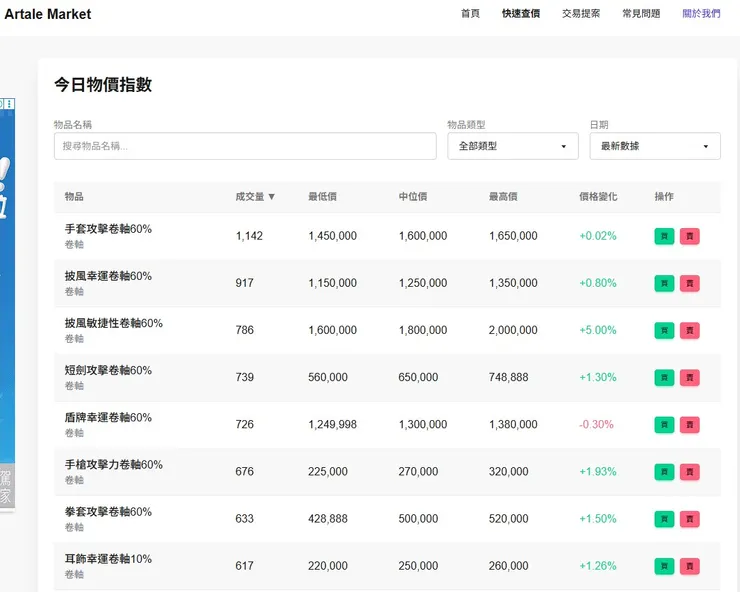
Task: Open the ad options icon on left banner
Action: [x=9, y=104]
